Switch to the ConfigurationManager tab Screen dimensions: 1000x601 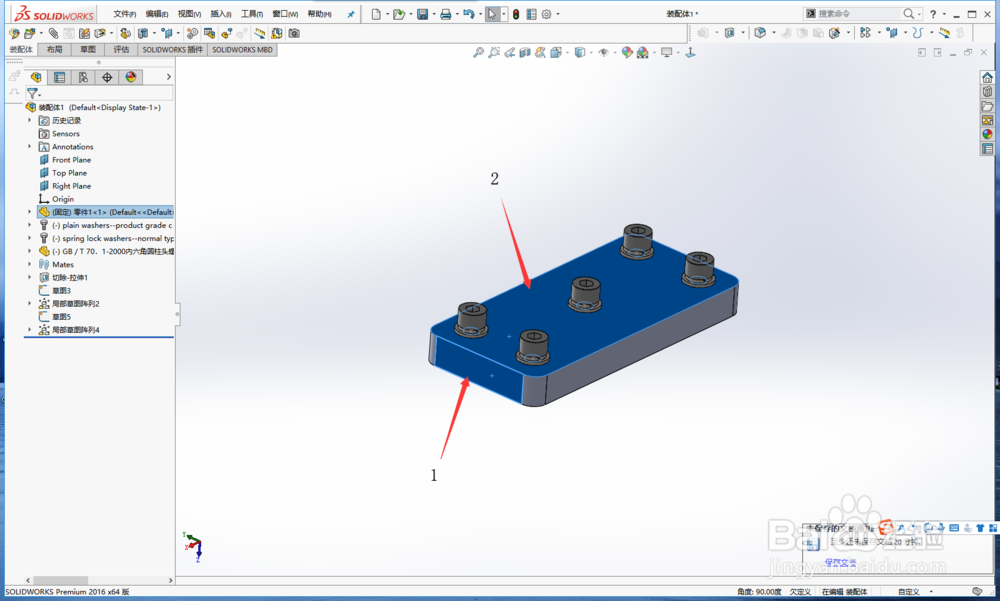83,77
